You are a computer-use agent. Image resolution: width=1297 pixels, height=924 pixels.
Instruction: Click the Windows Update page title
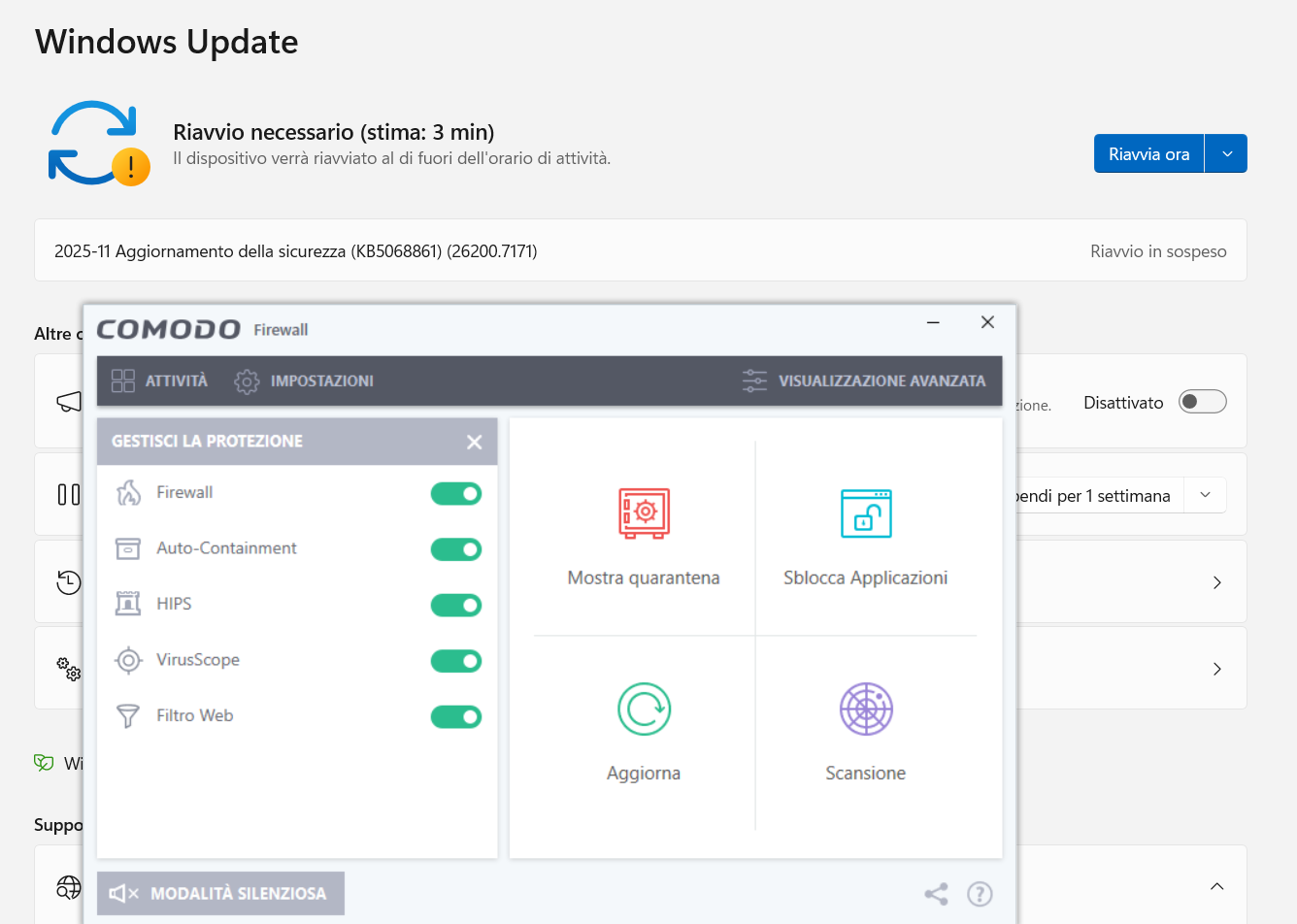coord(167,42)
